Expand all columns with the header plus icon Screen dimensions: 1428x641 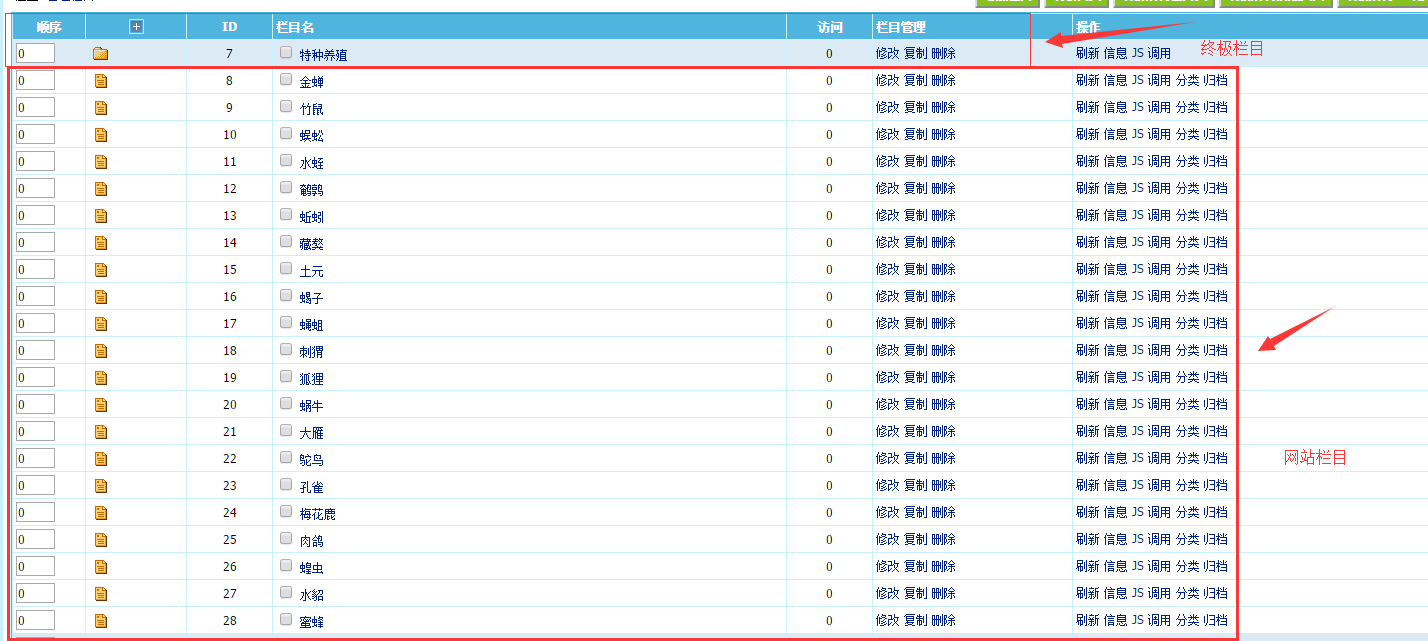(x=137, y=27)
